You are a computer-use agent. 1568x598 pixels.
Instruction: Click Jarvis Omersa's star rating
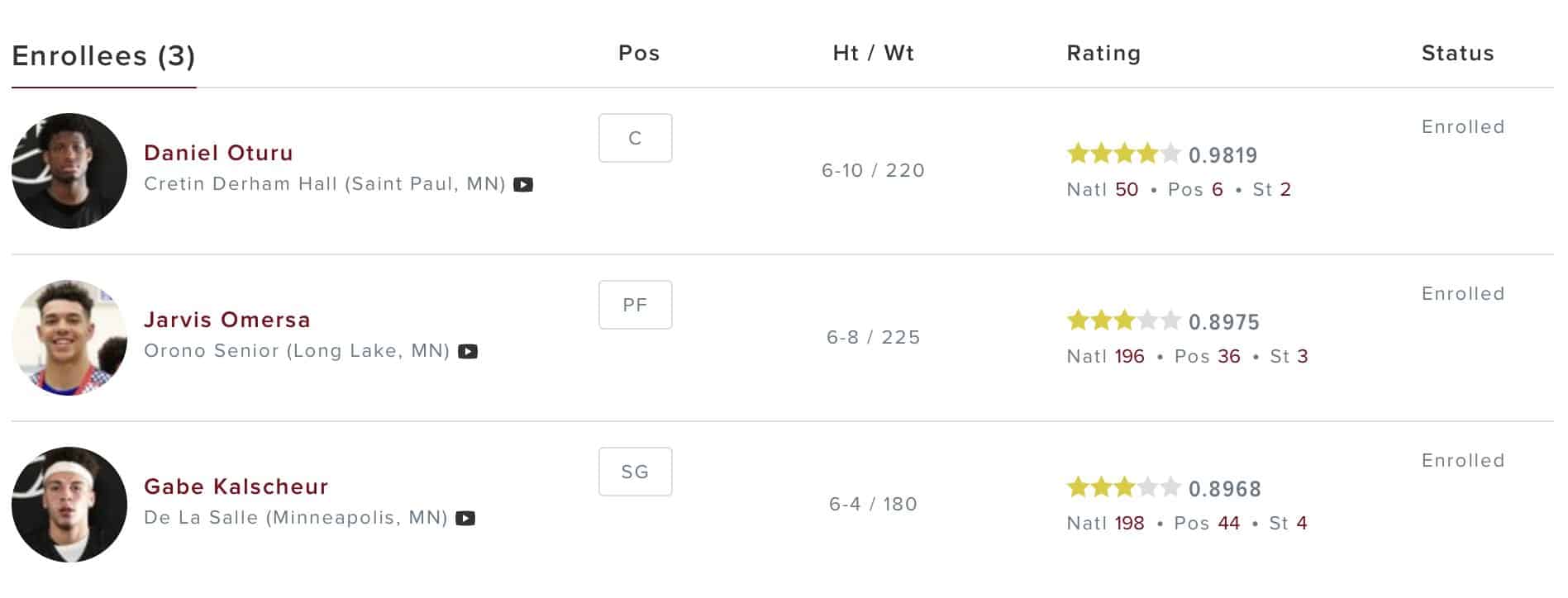pos(1123,320)
